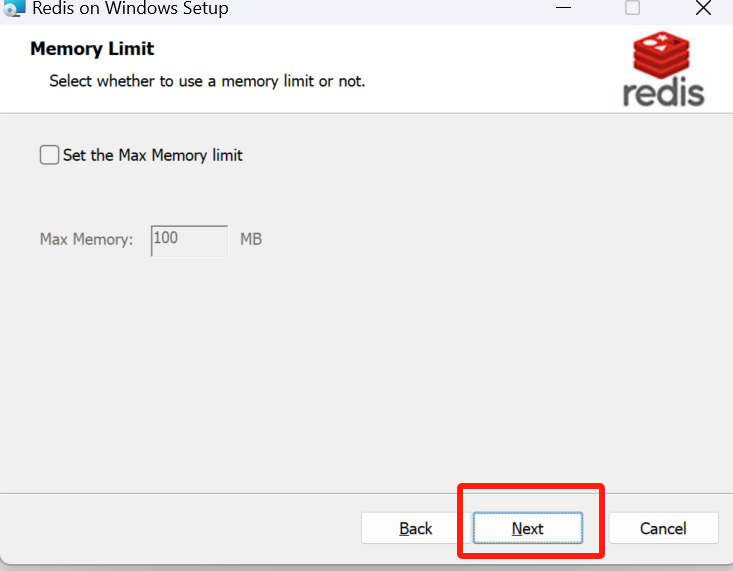Image resolution: width=733 pixels, height=571 pixels.
Task: Click the installer icon in title bar
Action: click(x=14, y=8)
